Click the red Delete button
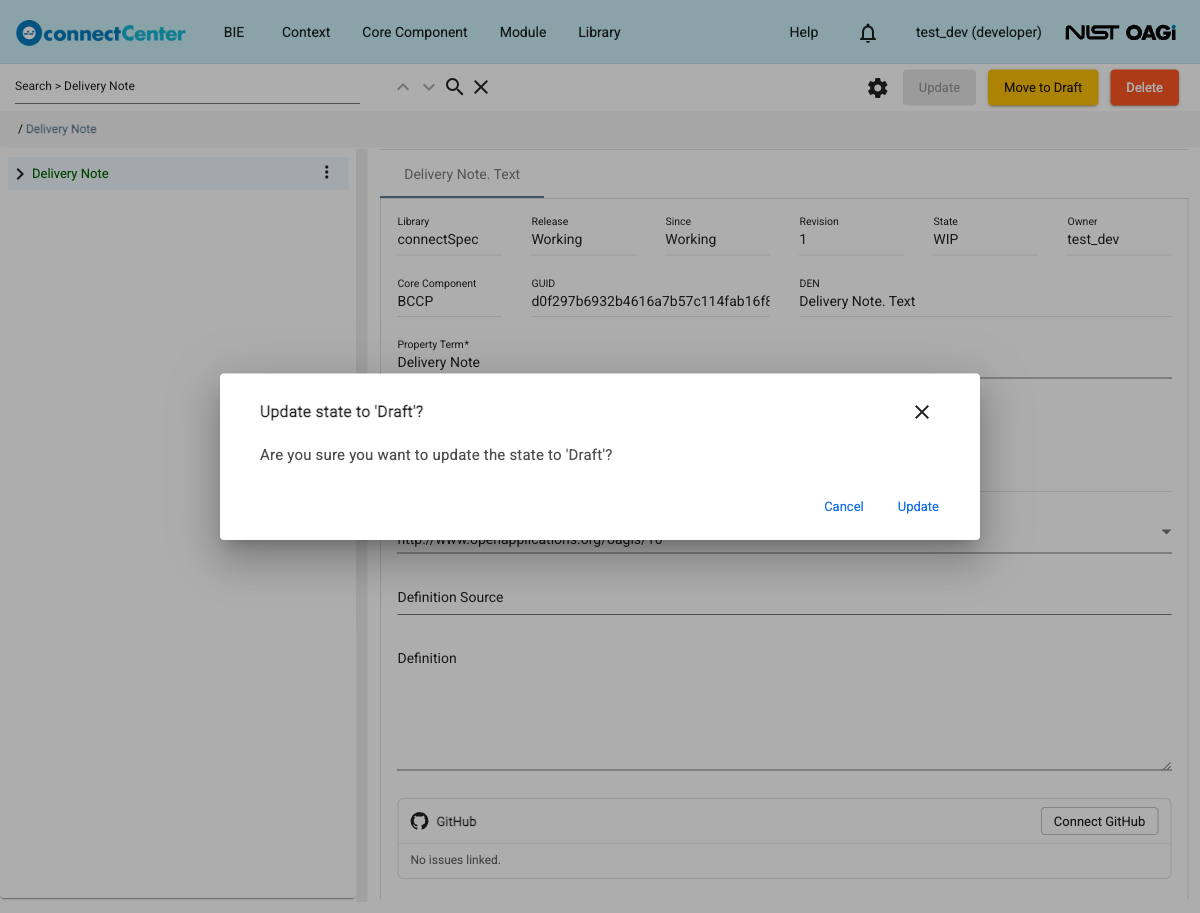 [x=1144, y=87]
